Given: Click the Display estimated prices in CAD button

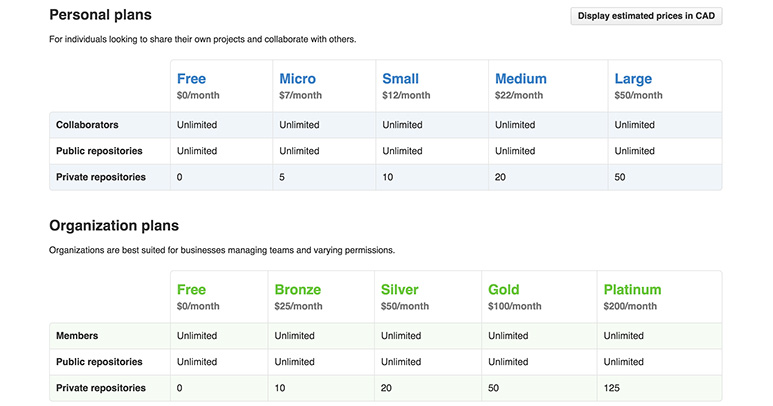Looking at the screenshot, I should tap(645, 16).
